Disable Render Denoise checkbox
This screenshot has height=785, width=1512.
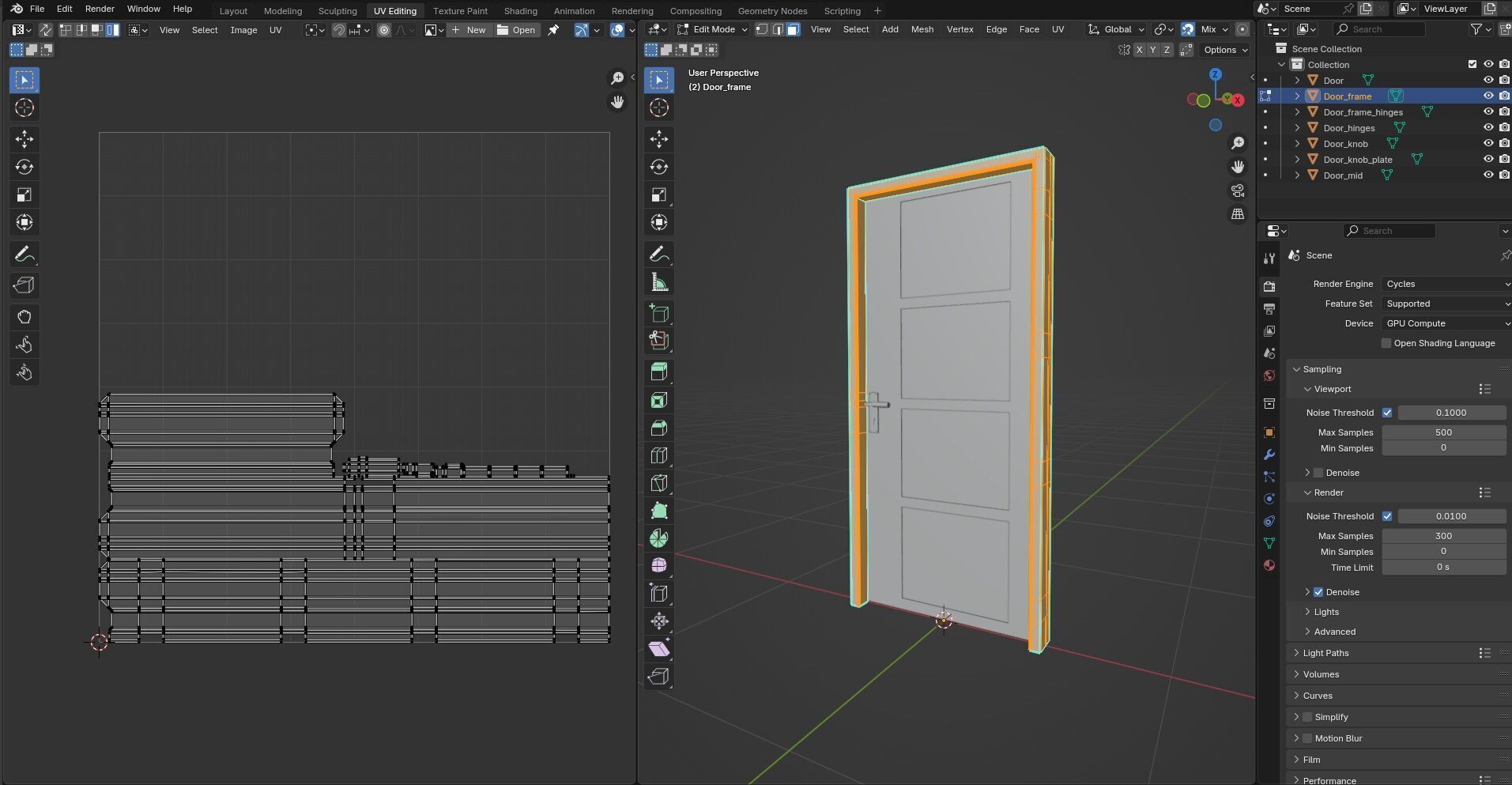[x=1318, y=592]
